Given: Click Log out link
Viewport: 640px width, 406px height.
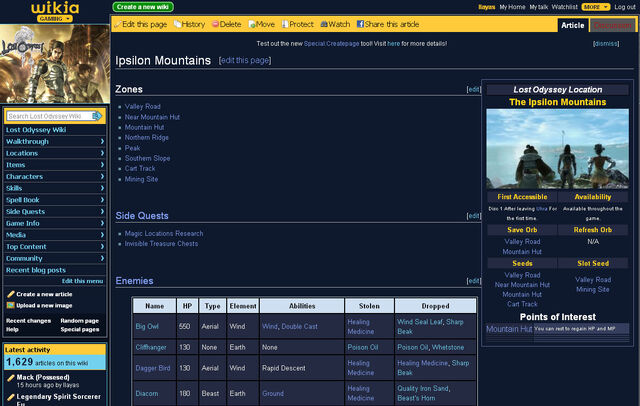Looking at the screenshot, I should [x=624, y=7].
